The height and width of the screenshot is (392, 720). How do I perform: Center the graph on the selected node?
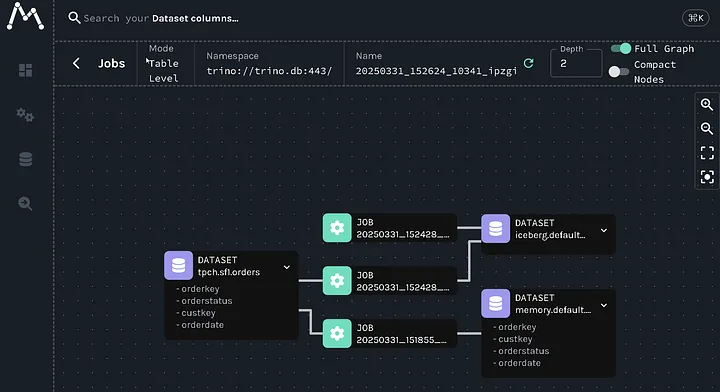click(707, 177)
